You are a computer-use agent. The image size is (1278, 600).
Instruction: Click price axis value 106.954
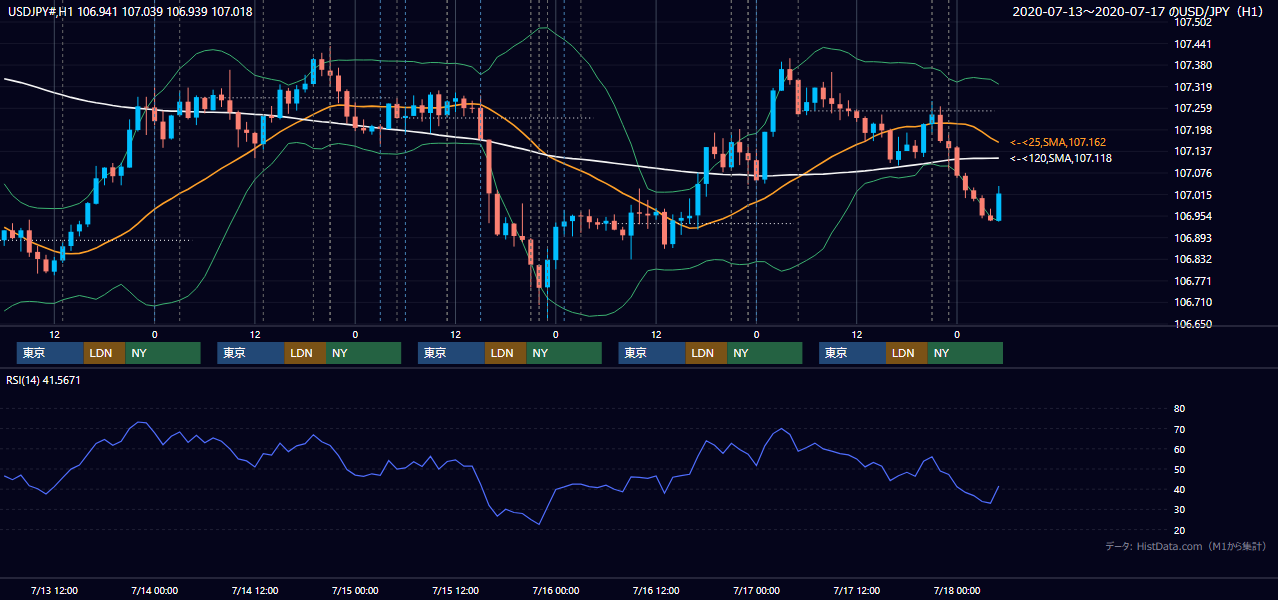pyautogui.click(x=1194, y=216)
